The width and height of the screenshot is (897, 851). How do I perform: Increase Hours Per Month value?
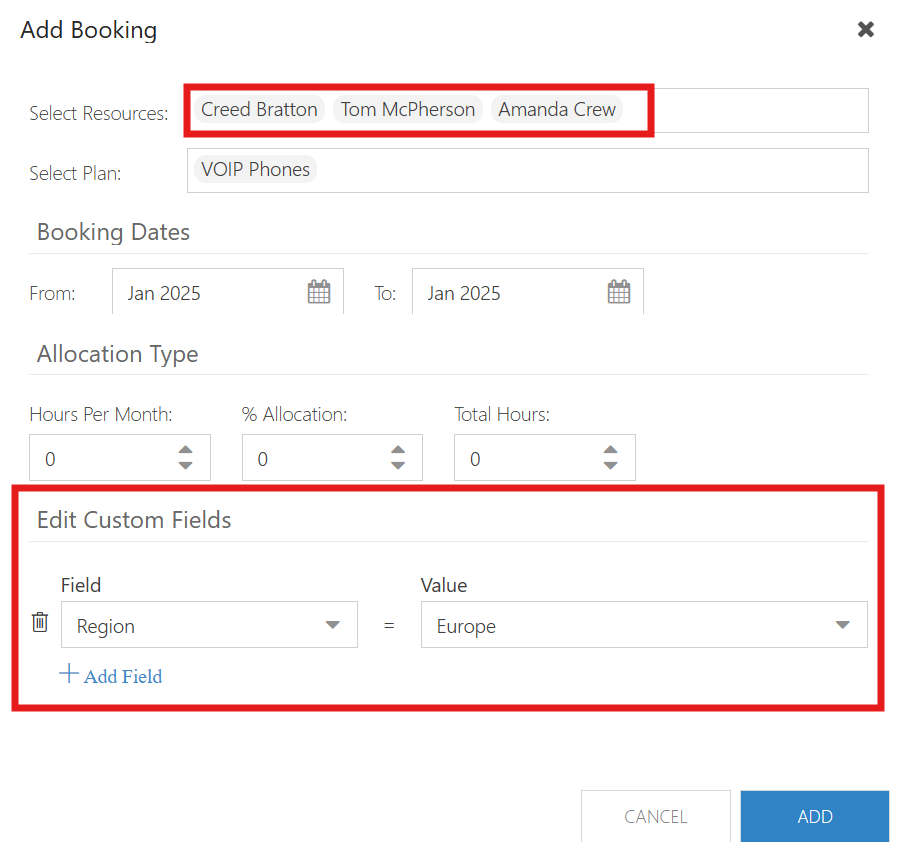[x=185, y=450]
